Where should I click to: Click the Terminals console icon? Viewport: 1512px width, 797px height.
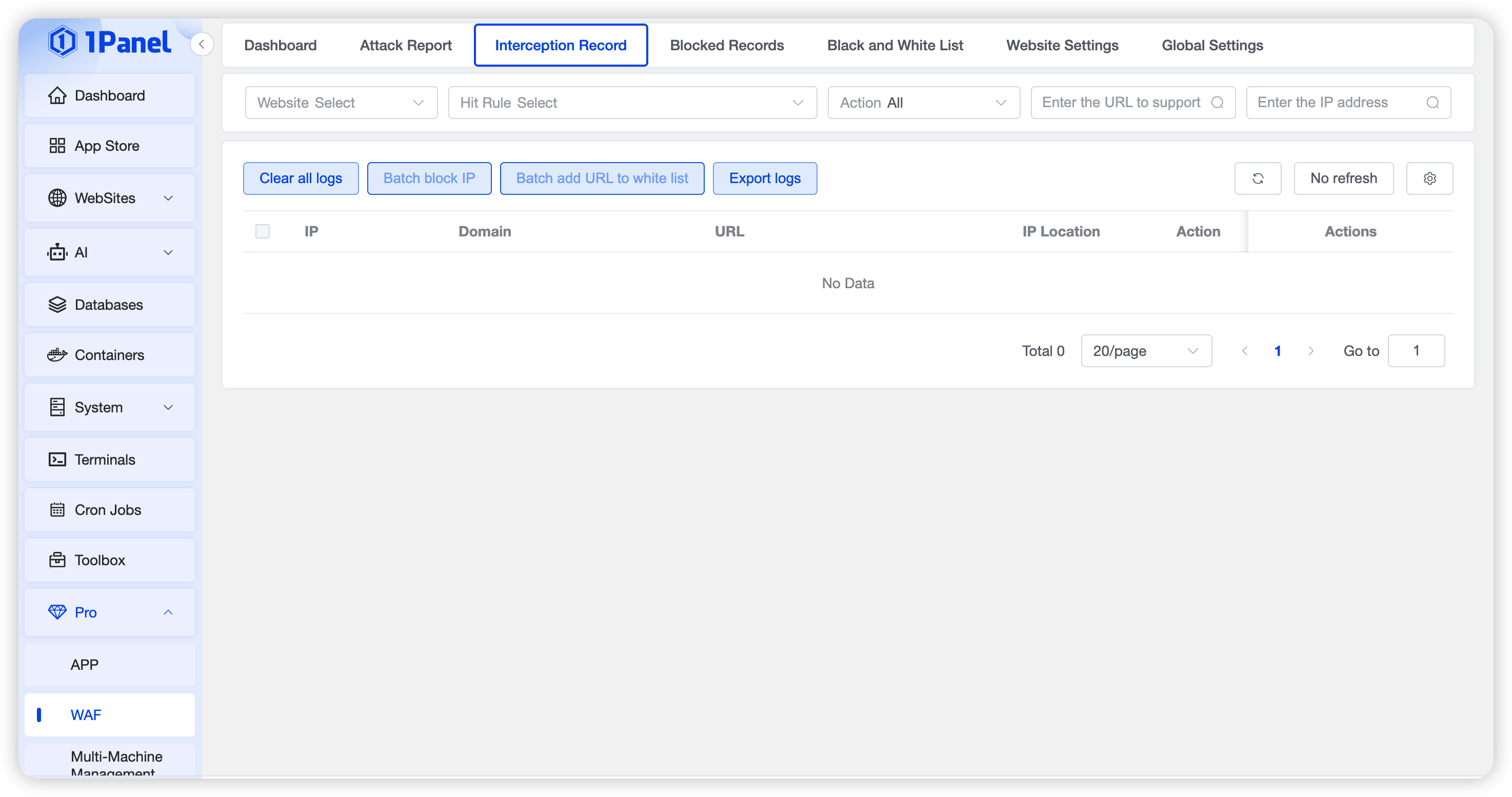57,460
